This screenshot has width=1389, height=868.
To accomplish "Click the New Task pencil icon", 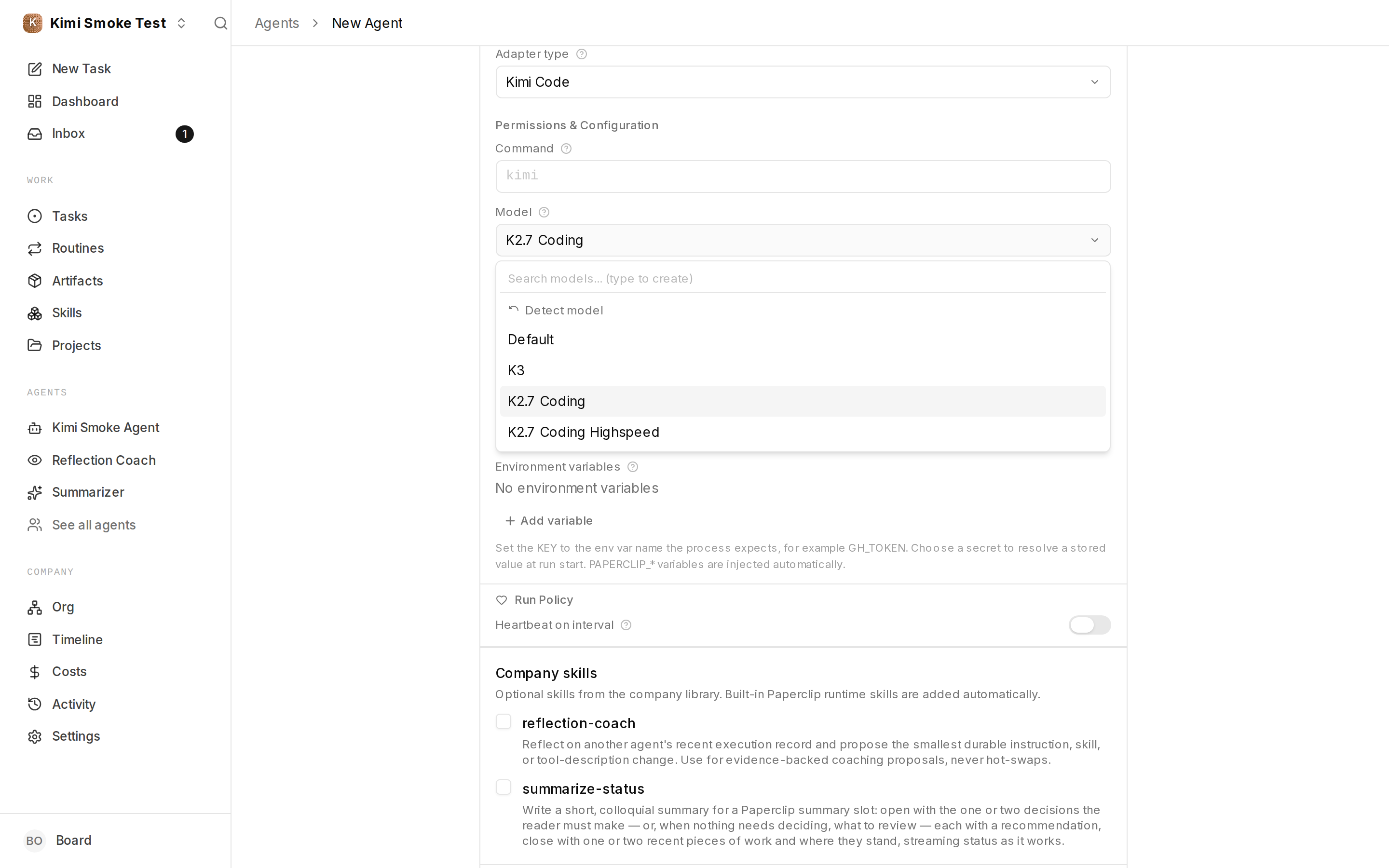I will [x=34, y=69].
